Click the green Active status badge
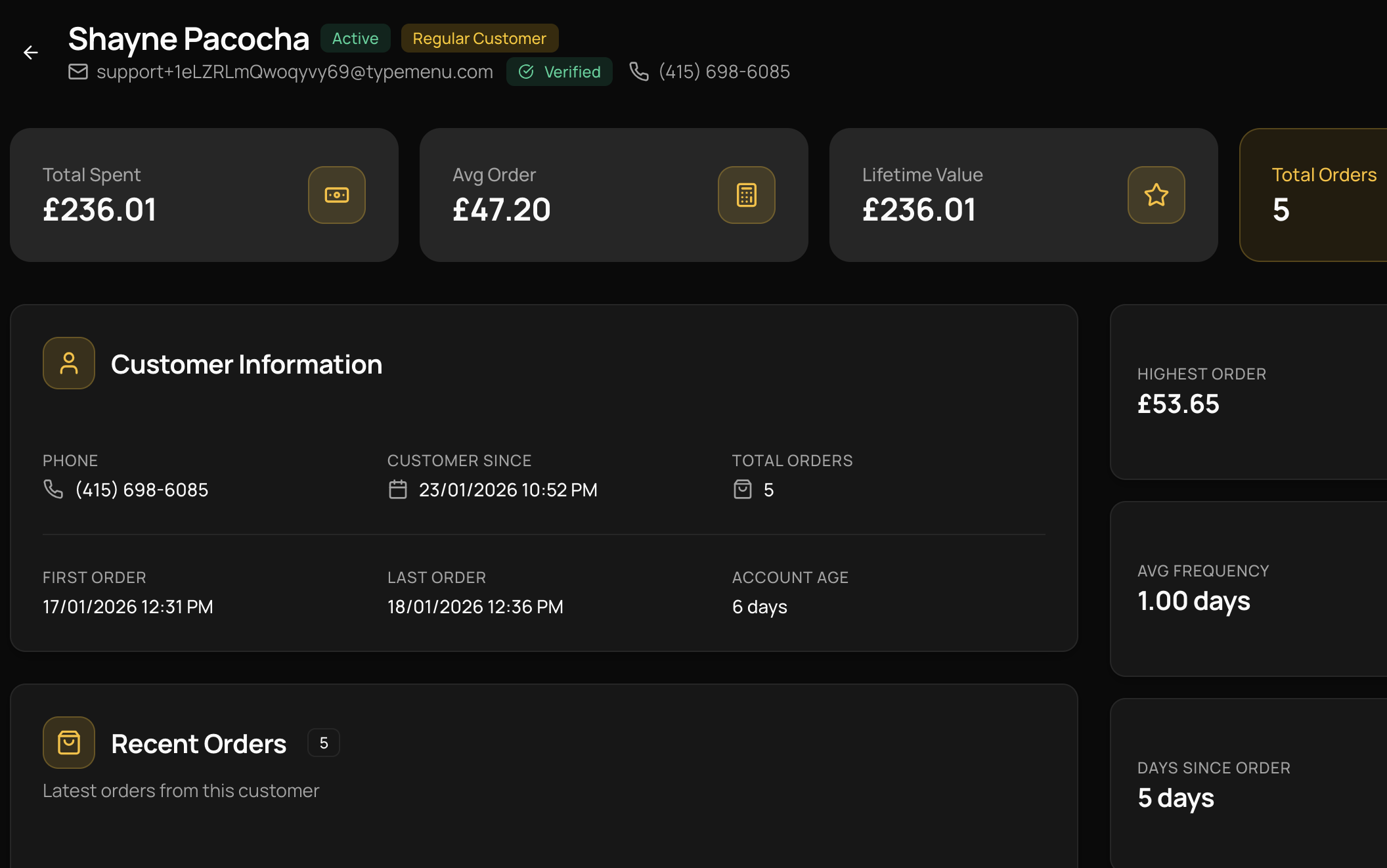The height and width of the screenshot is (868, 1387). click(x=355, y=38)
